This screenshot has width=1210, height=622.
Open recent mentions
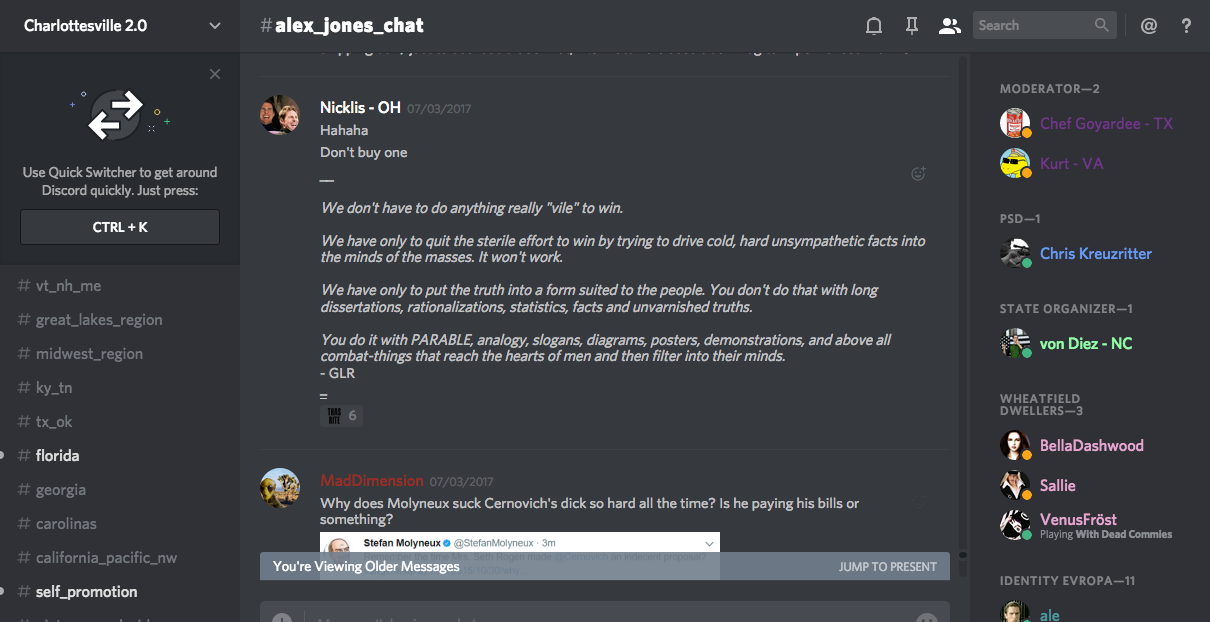tap(1149, 26)
